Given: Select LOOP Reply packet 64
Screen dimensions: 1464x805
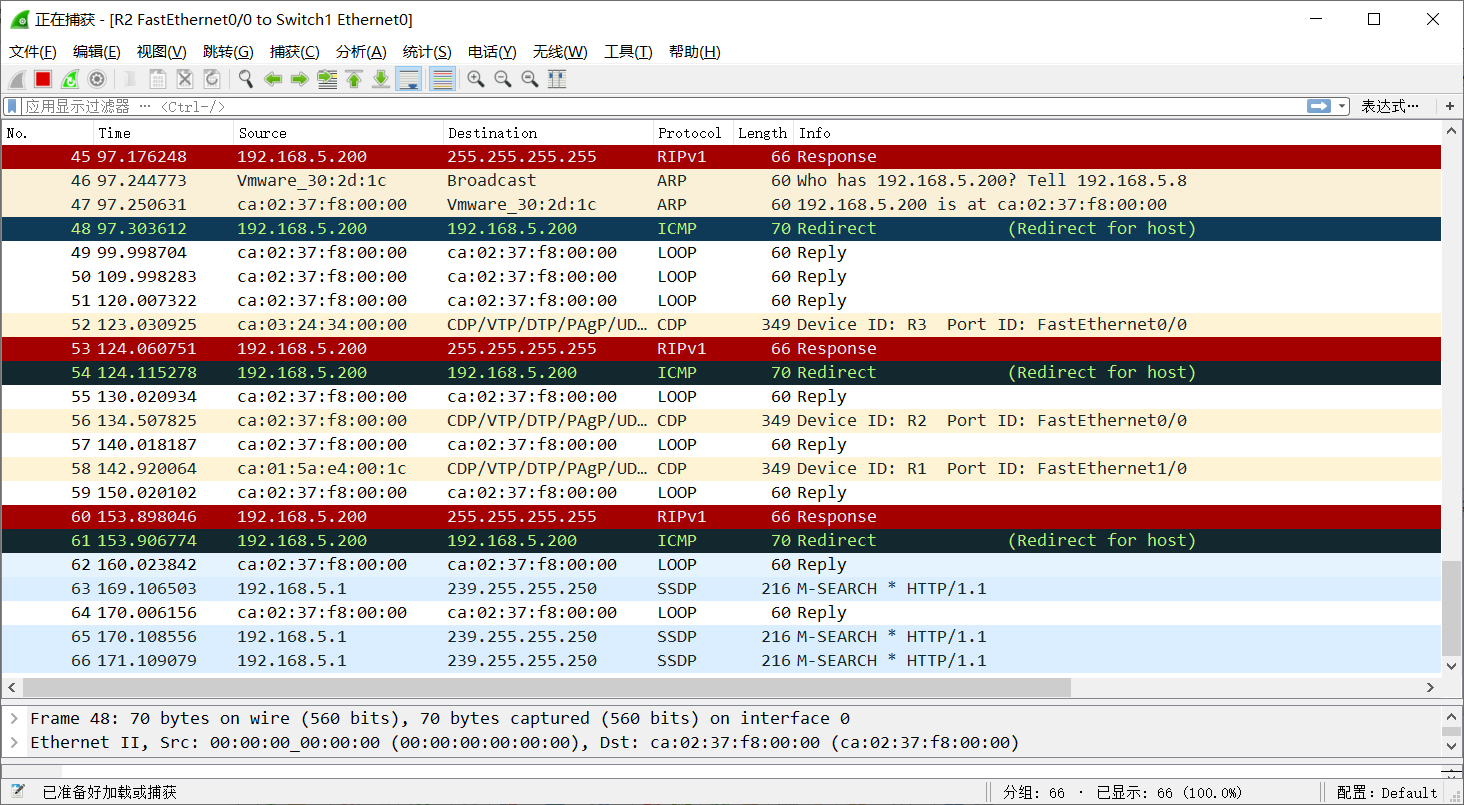Looking at the screenshot, I should (721, 613).
